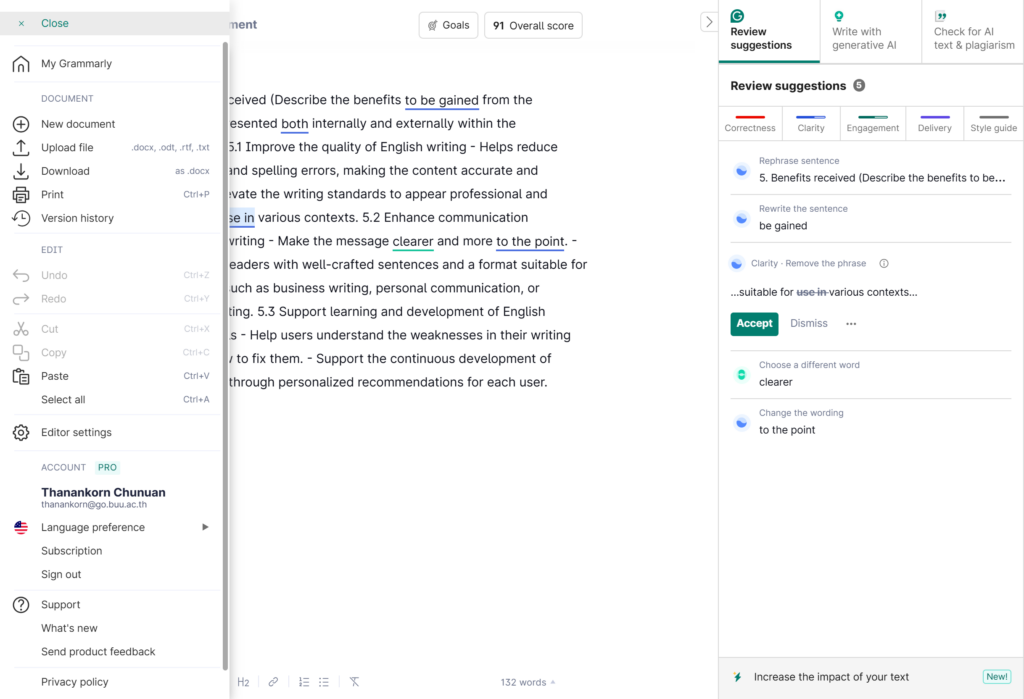Toggle bulleted list formatting
This screenshot has height=699, width=1024.
[x=324, y=682]
